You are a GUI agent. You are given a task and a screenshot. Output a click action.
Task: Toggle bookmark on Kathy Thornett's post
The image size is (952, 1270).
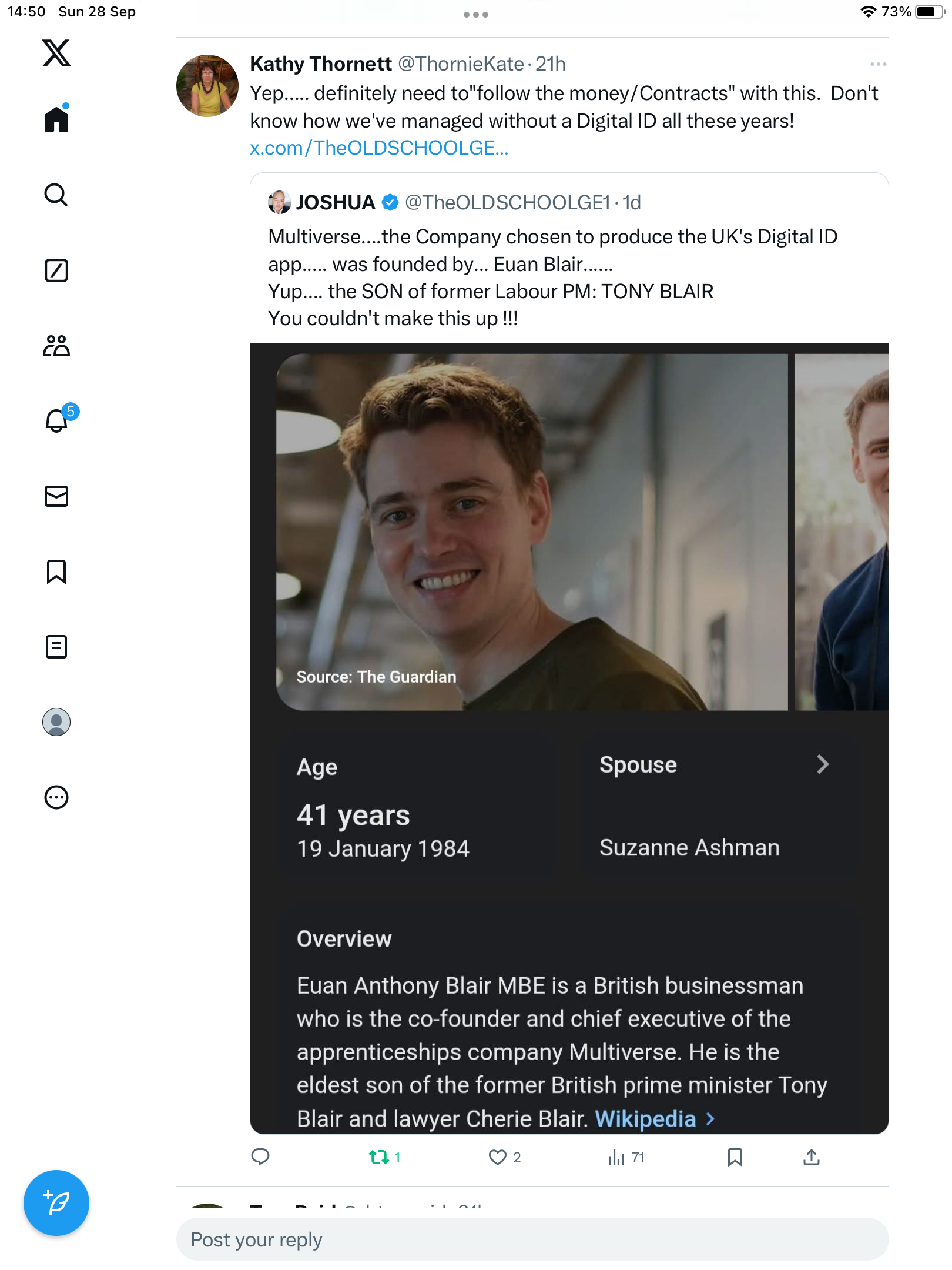[735, 1158]
